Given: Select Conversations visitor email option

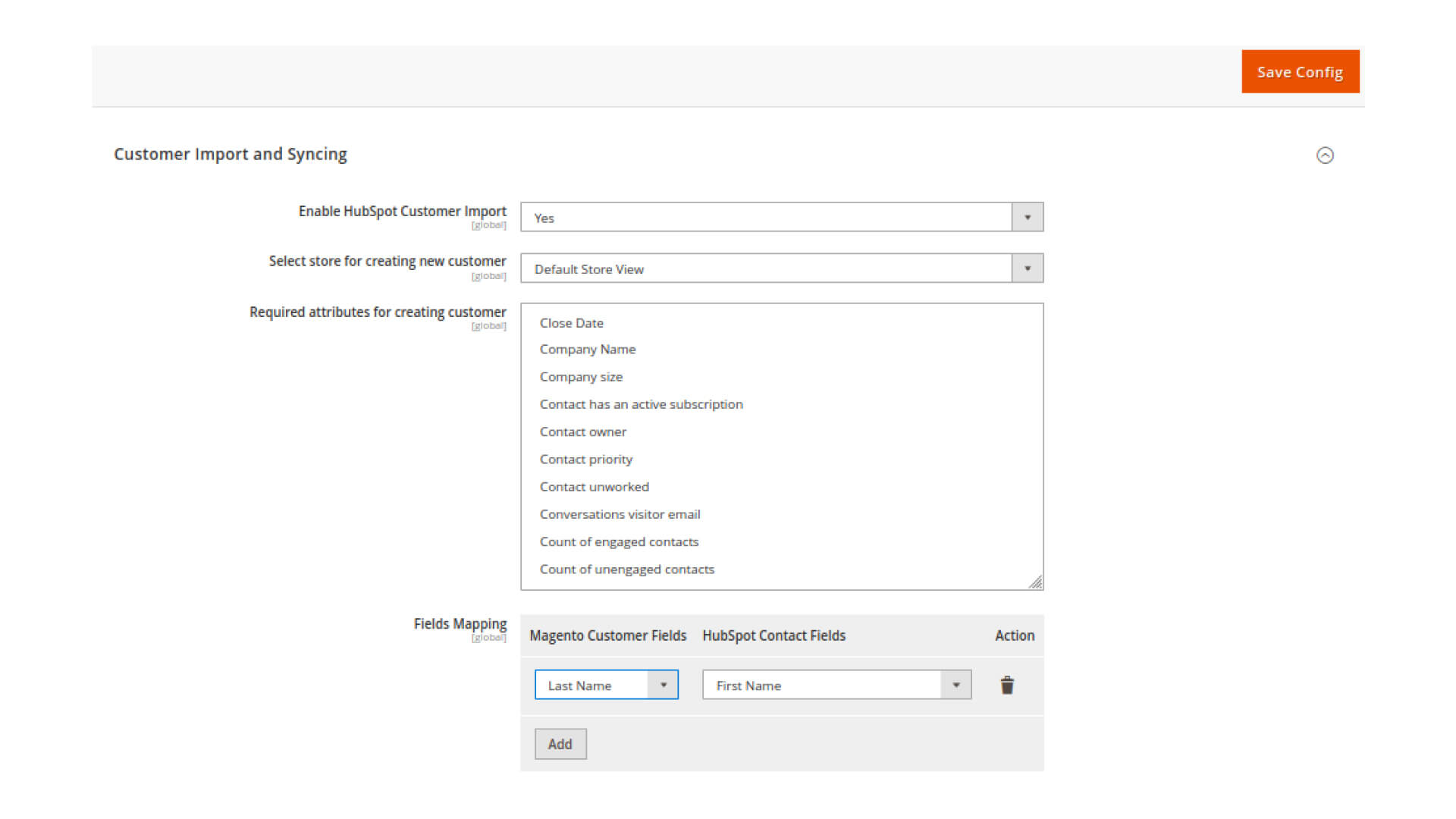Looking at the screenshot, I should [x=620, y=514].
